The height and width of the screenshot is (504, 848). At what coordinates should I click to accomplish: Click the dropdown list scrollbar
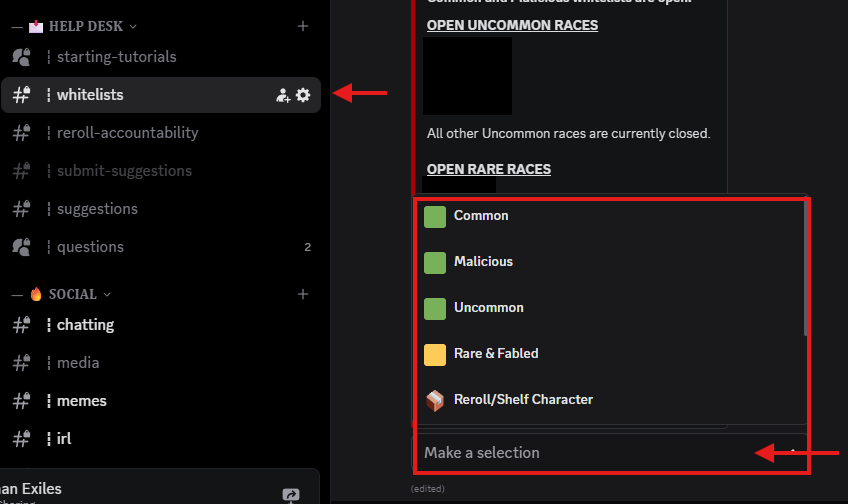click(805, 268)
